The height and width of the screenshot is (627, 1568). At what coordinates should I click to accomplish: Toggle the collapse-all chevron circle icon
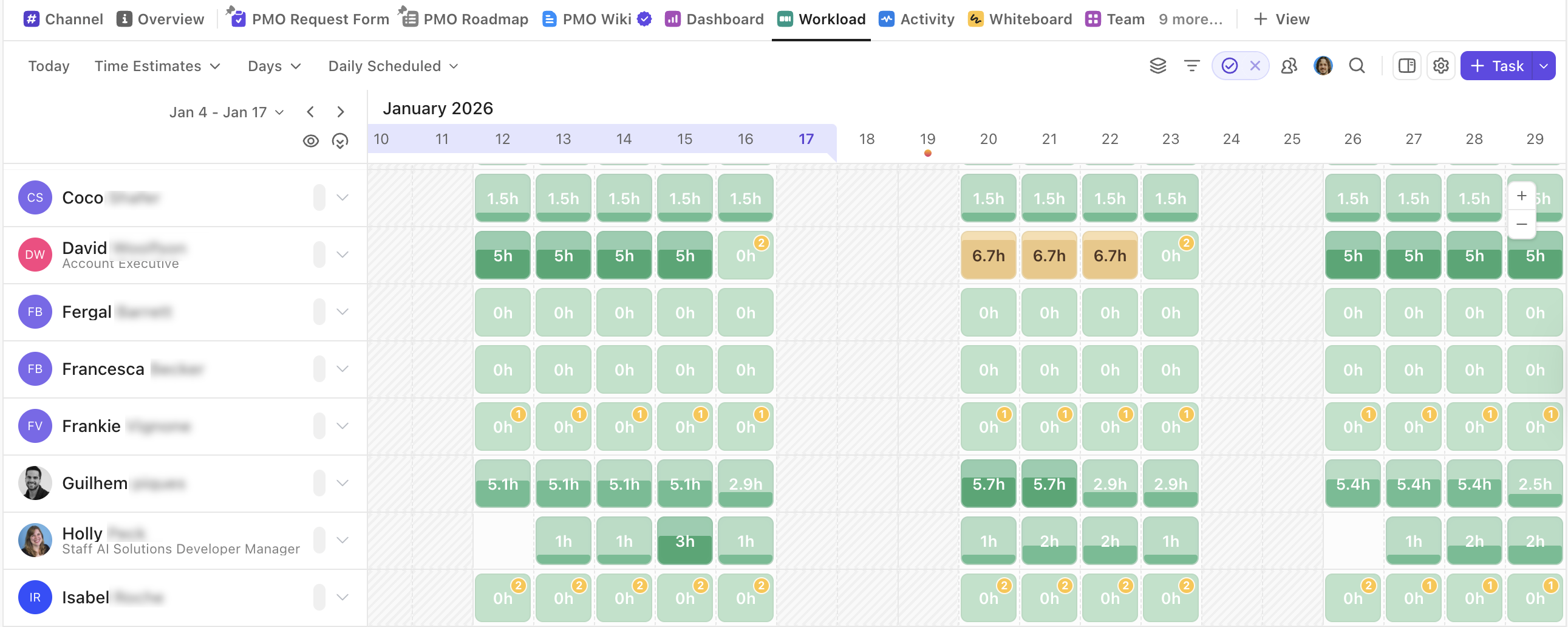pyautogui.click(x=339, y=140)
